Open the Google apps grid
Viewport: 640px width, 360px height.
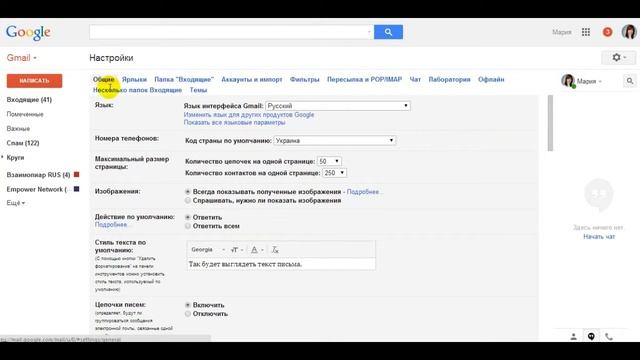coord(586,32)
